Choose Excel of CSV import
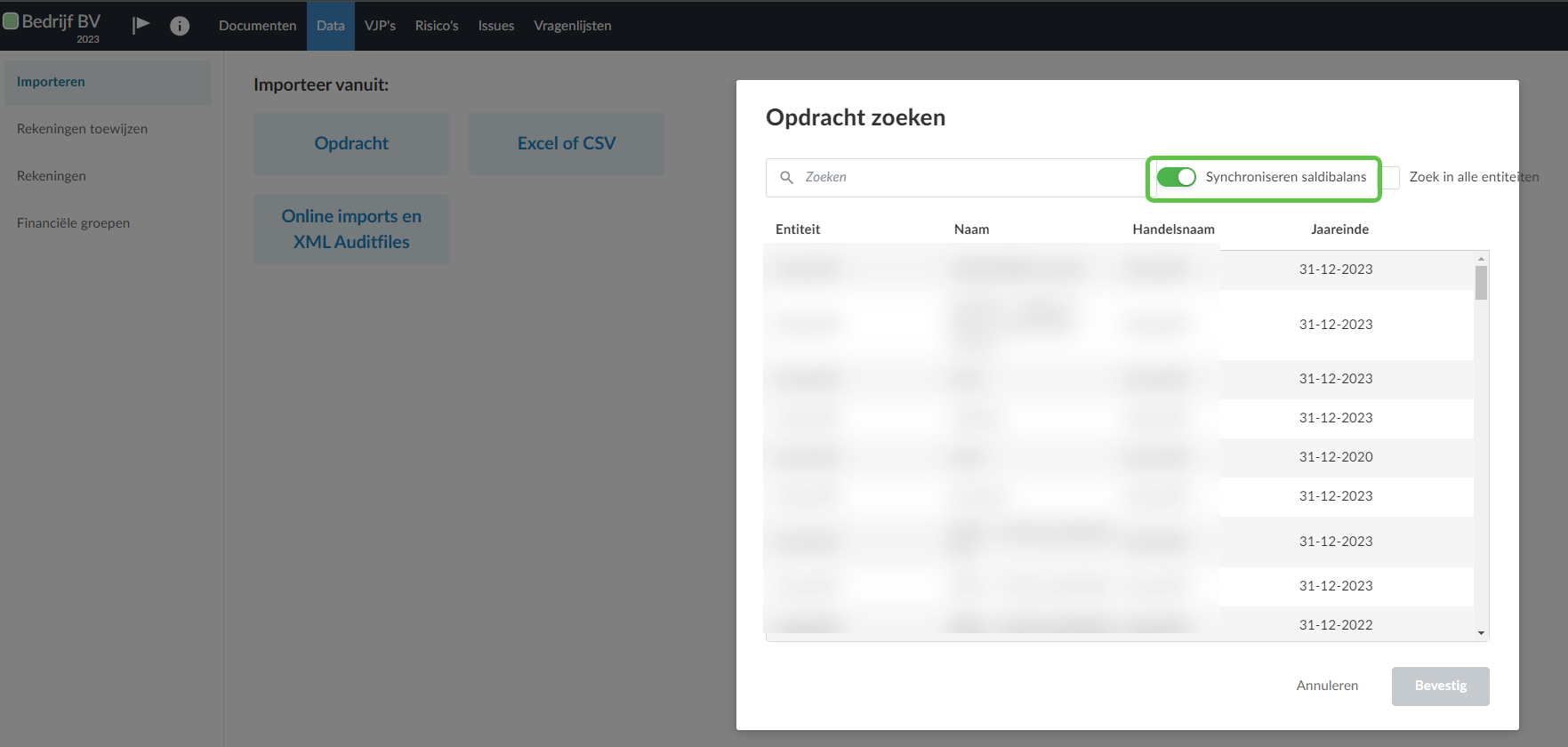This screenshot has height=747, width=1568. (567, 143)
